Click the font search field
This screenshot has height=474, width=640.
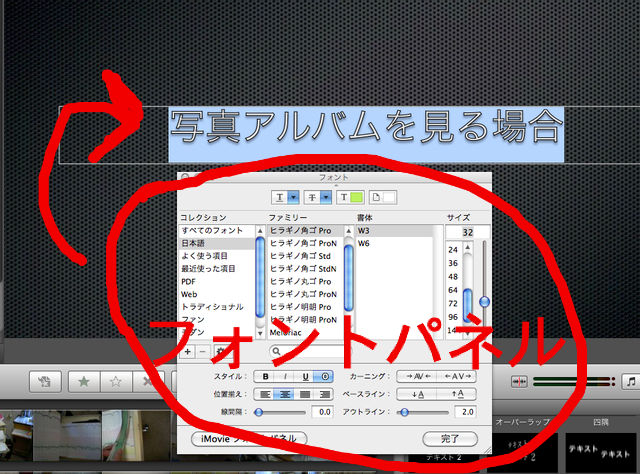tap(309, 351)
